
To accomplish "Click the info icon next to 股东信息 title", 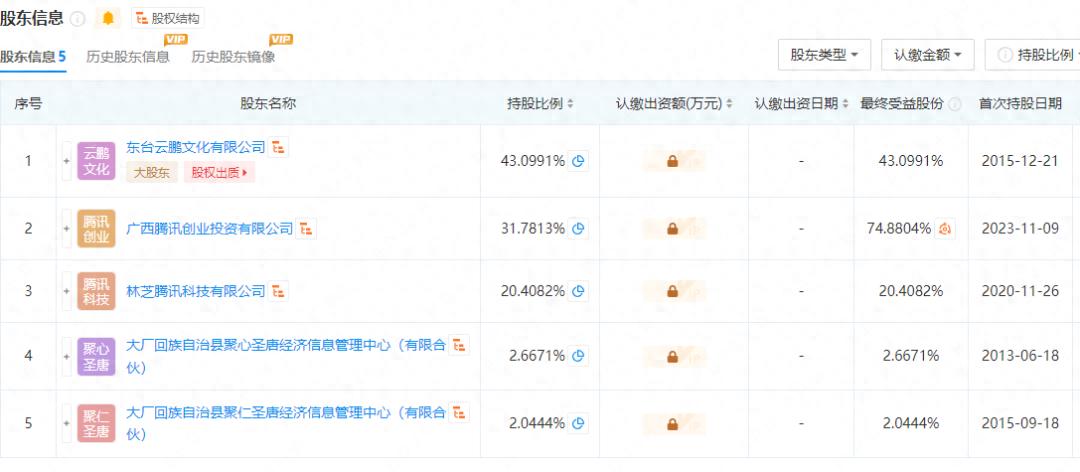I will point(78,19).
